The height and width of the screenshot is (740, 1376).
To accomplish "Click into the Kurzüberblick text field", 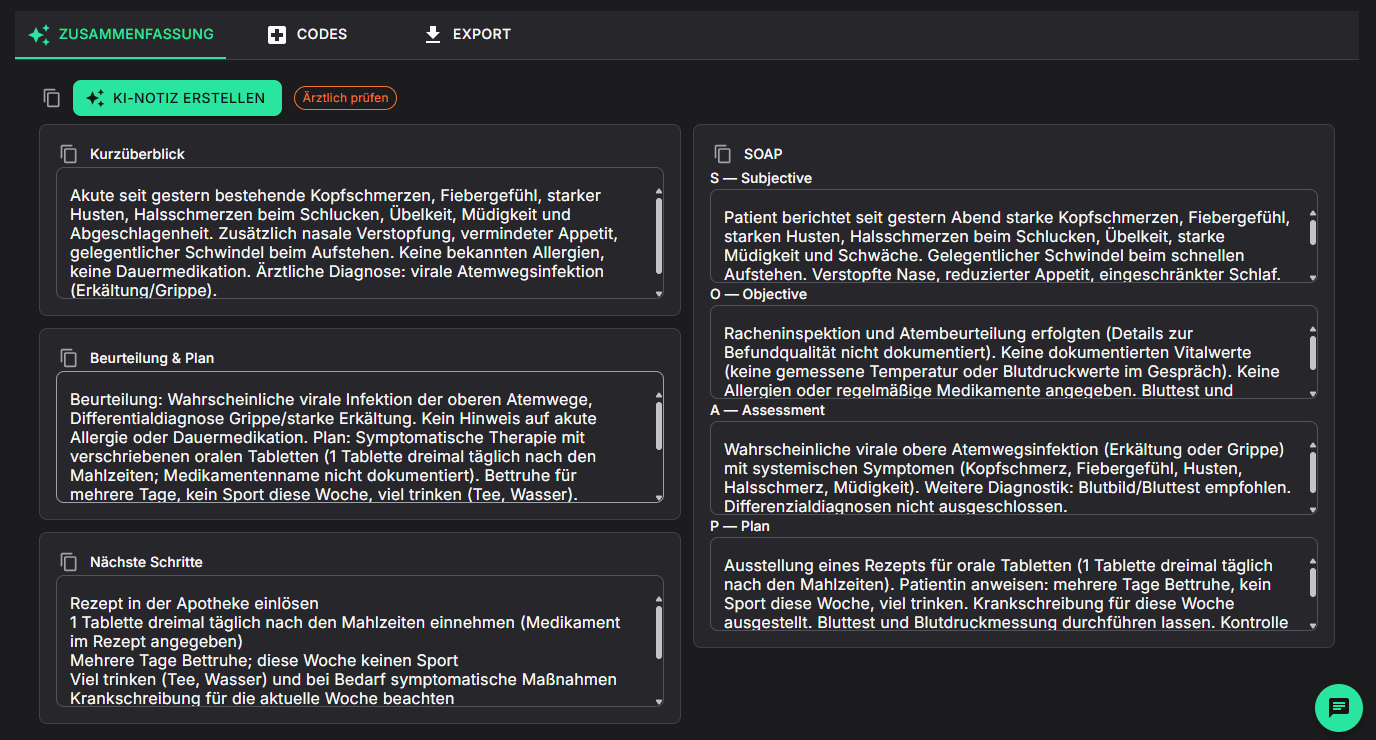I will click(360, 233).
